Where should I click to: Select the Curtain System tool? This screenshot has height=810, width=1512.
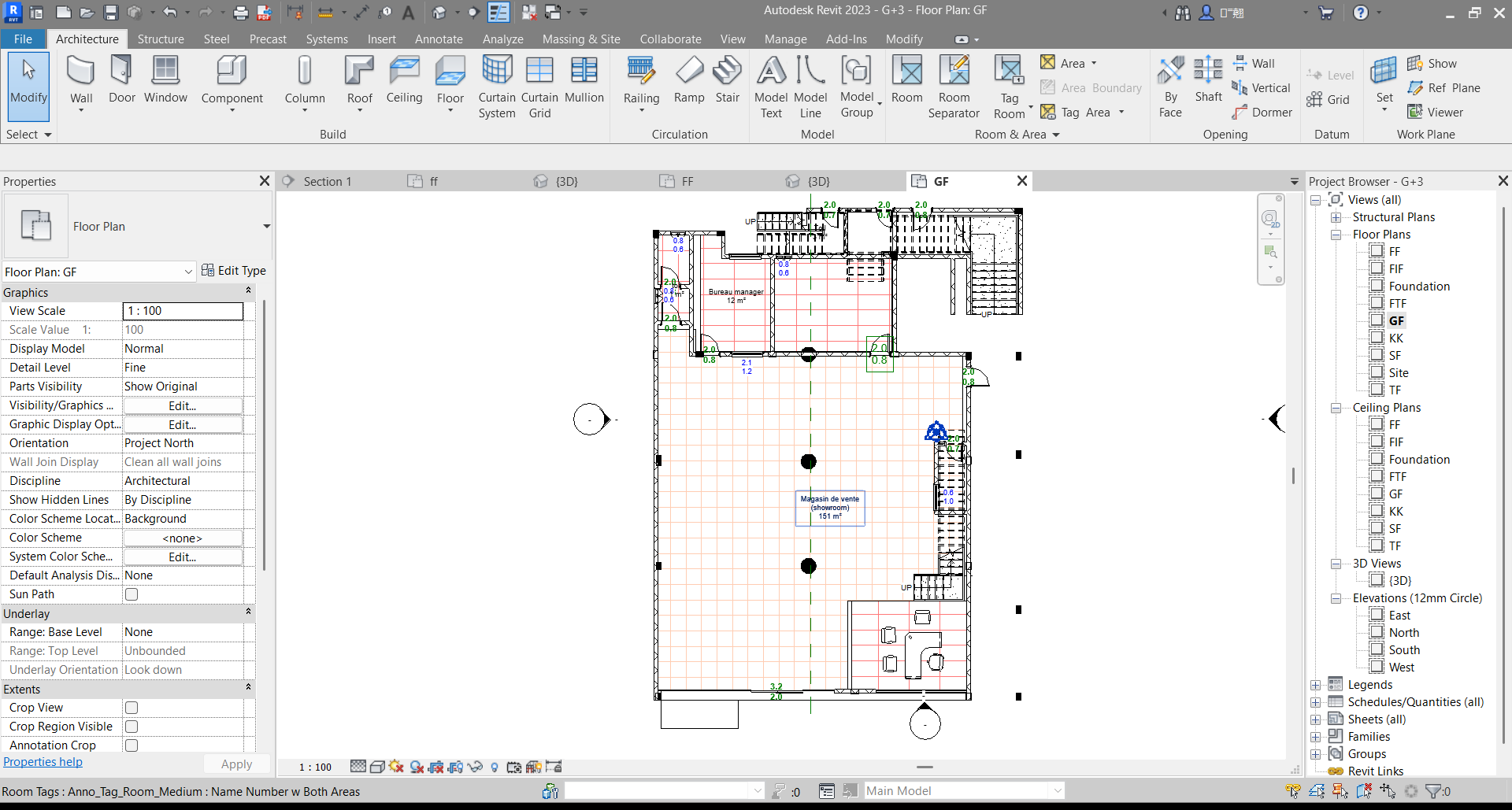tap(497, 87)
